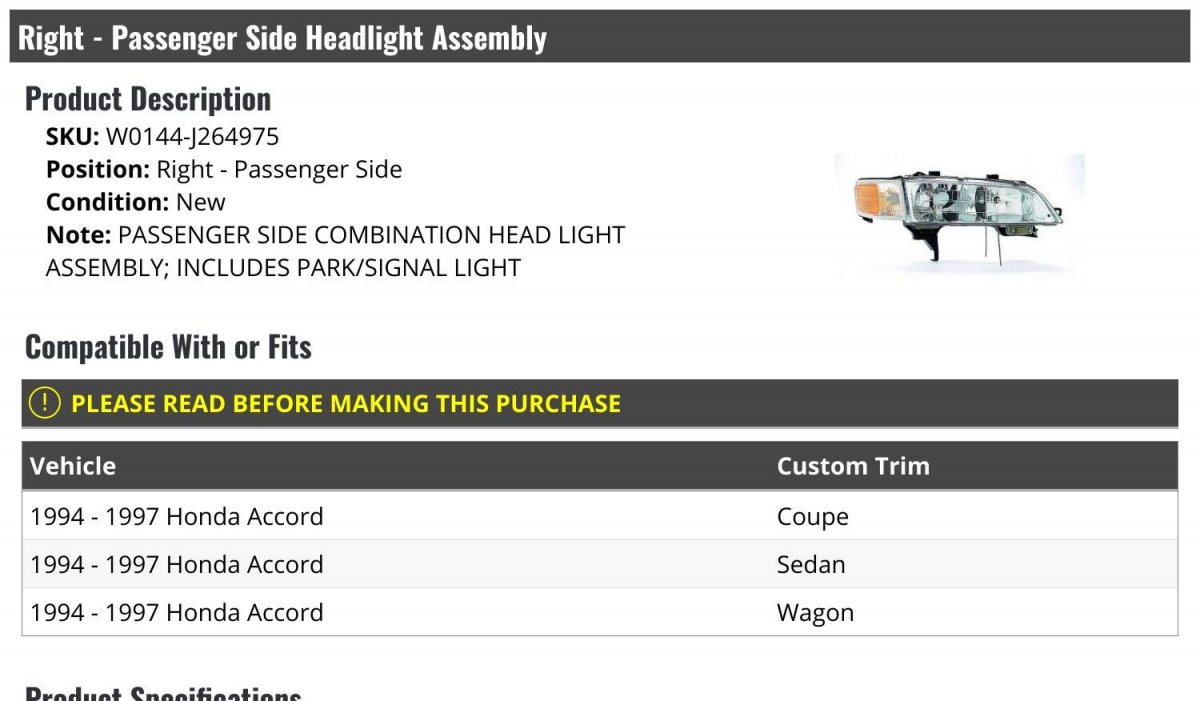Click the Honda Accord vehicle in Sedan row
The image size is (1200, 701).
[177, 564]
